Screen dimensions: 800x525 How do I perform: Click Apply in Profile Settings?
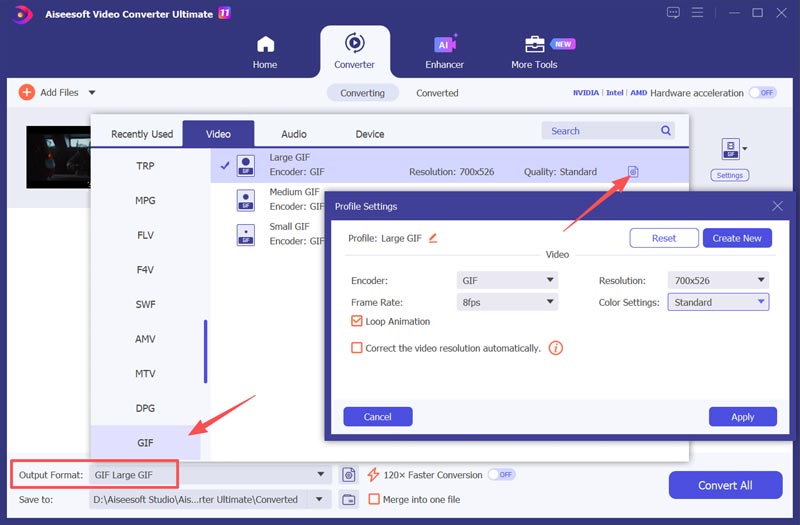tap(742, 417)
